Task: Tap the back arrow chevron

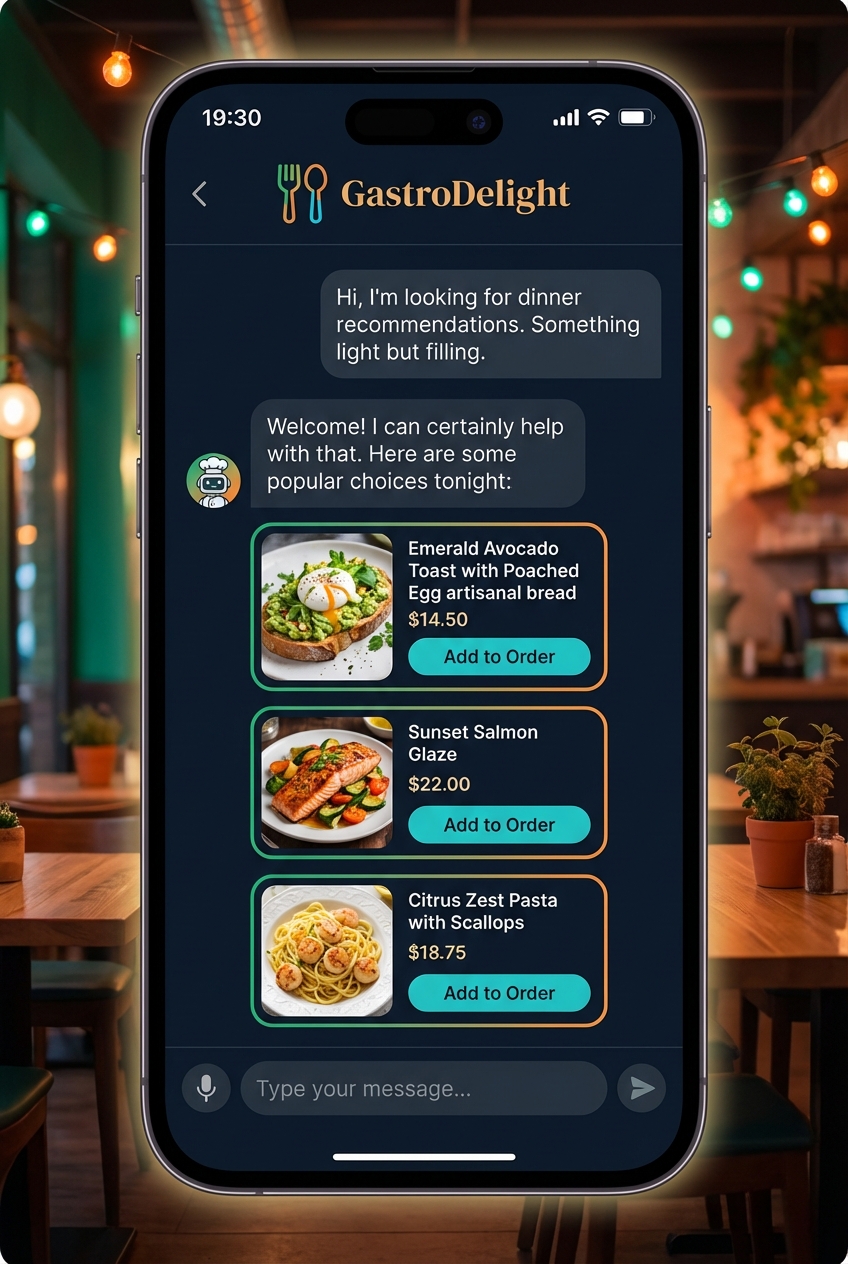Action: (x=199, y=194)
